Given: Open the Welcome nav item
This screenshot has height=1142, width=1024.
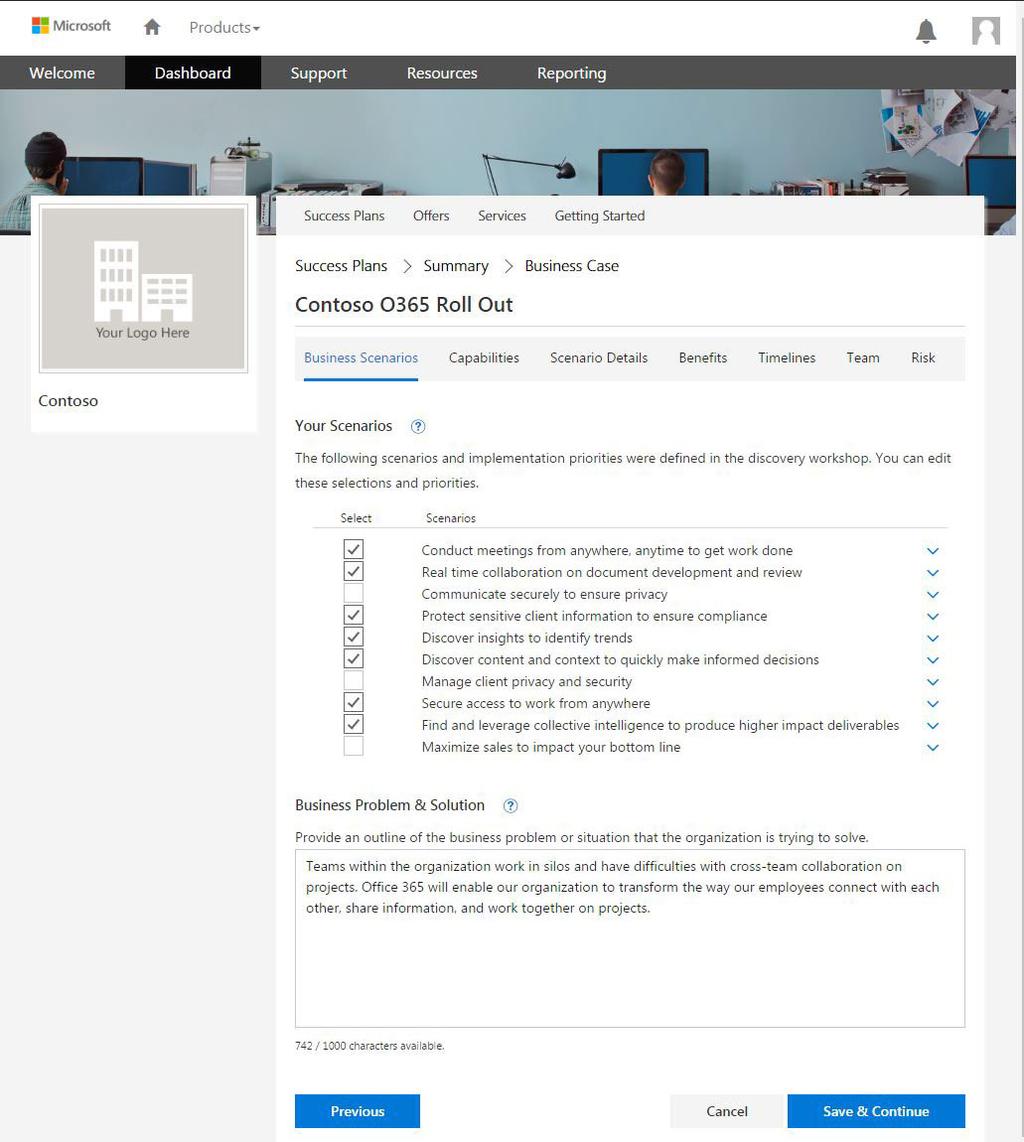Looking at the screenshot, I should point(62,73).
